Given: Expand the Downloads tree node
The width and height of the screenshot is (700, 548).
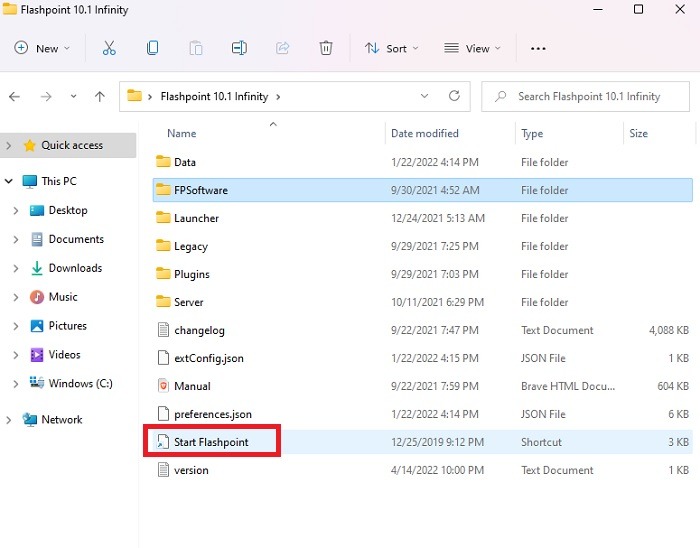Looking at the screenshot, I should point(16,268).
